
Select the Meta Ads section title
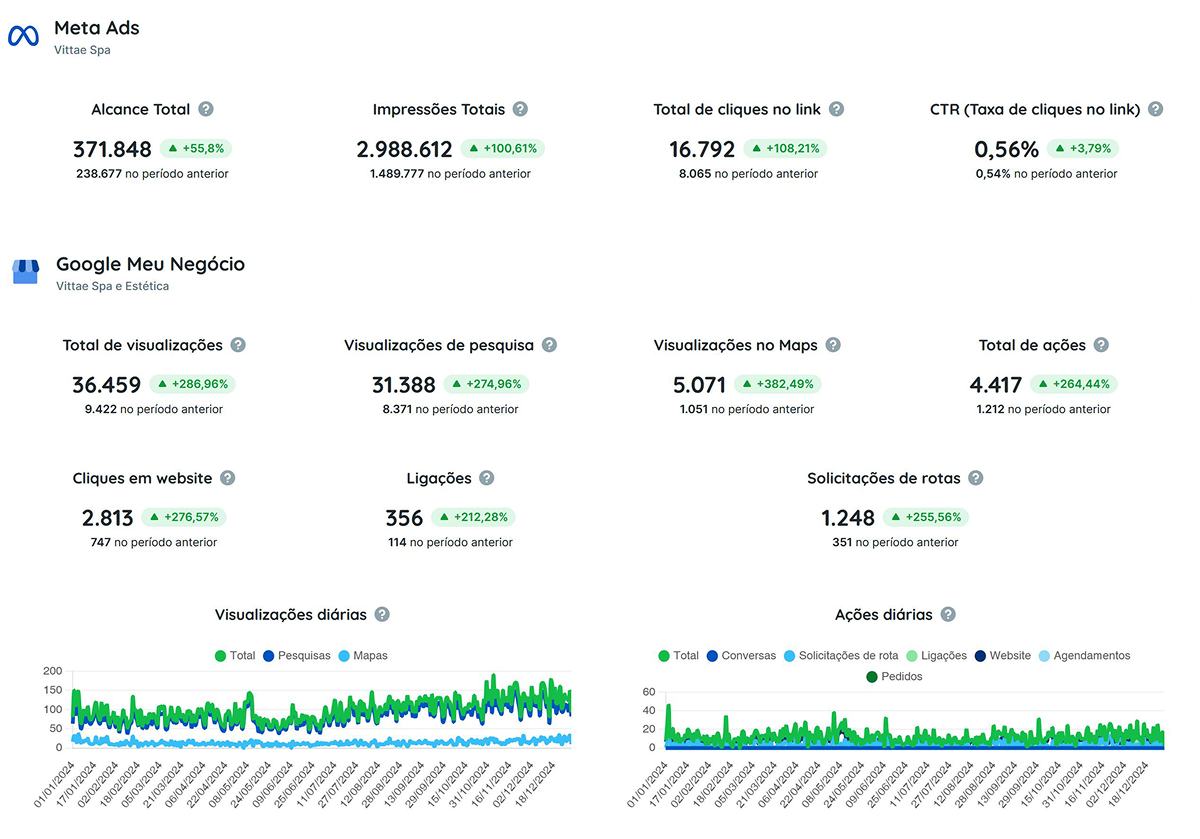click(97, 28)
